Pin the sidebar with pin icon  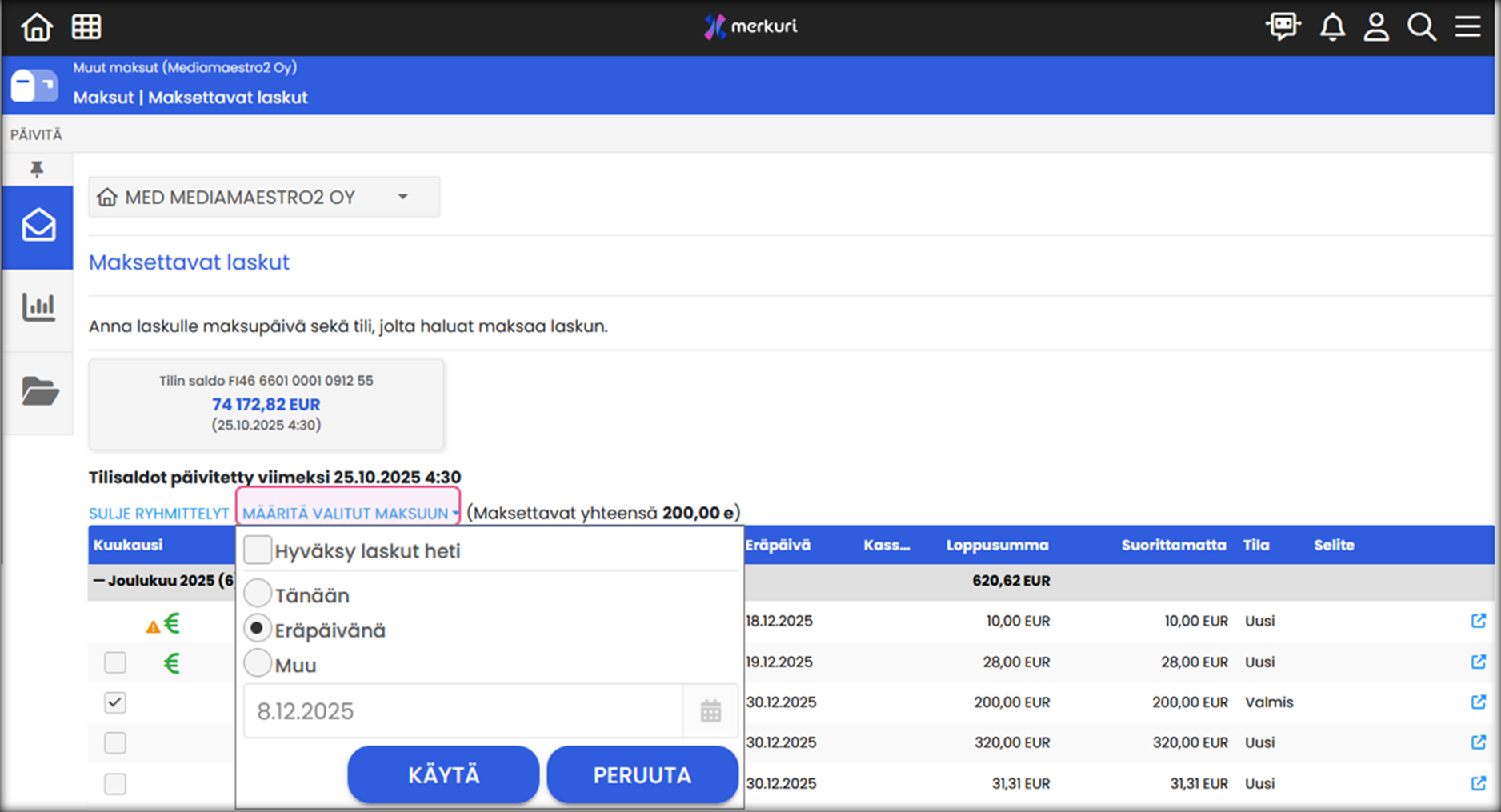37,169
